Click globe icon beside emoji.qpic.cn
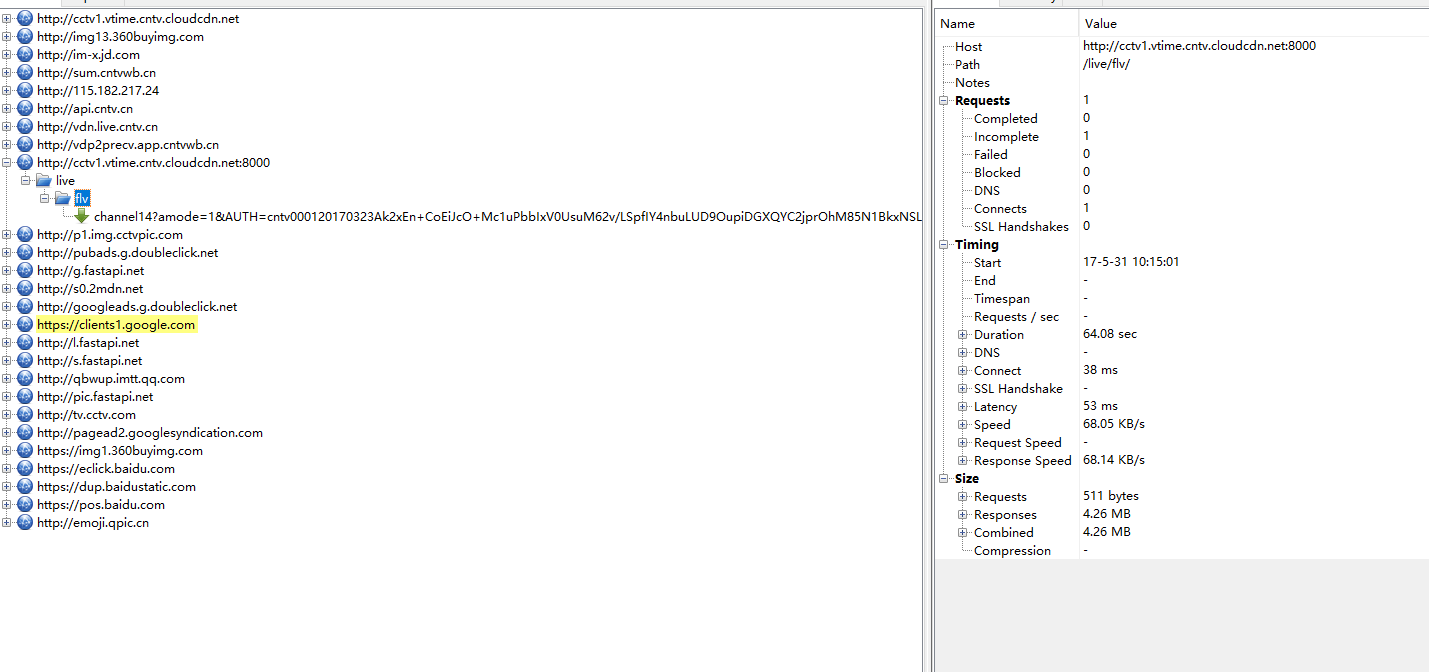Image resolution: width=1429 pixels, height=672 pixels. coord(25,523)
